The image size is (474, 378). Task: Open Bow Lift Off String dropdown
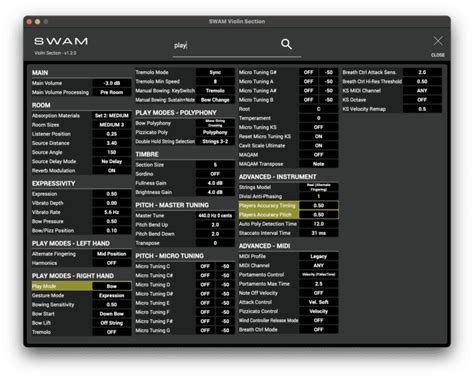tap(112, 323)
